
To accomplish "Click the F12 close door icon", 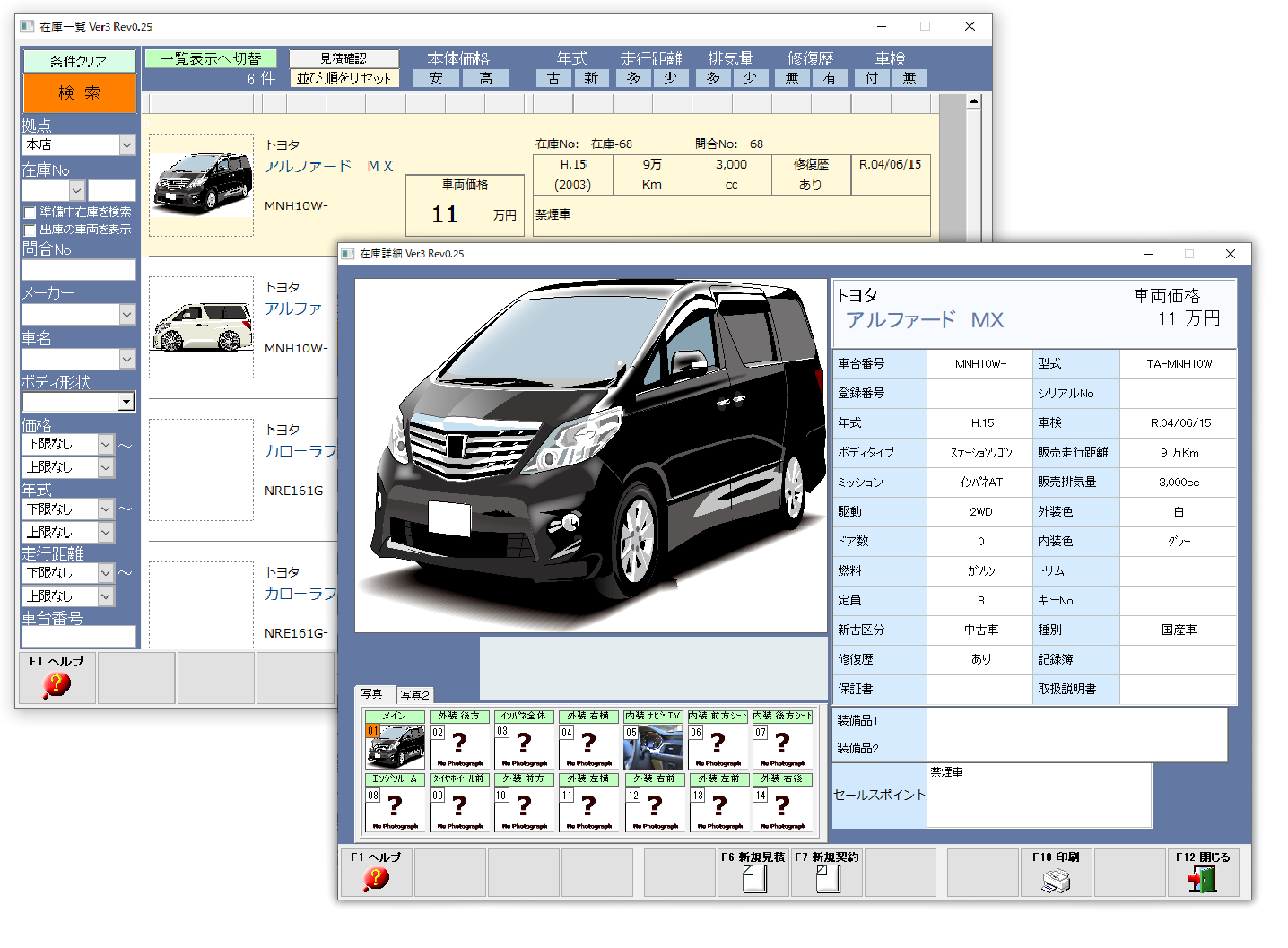I will 1202,879.
